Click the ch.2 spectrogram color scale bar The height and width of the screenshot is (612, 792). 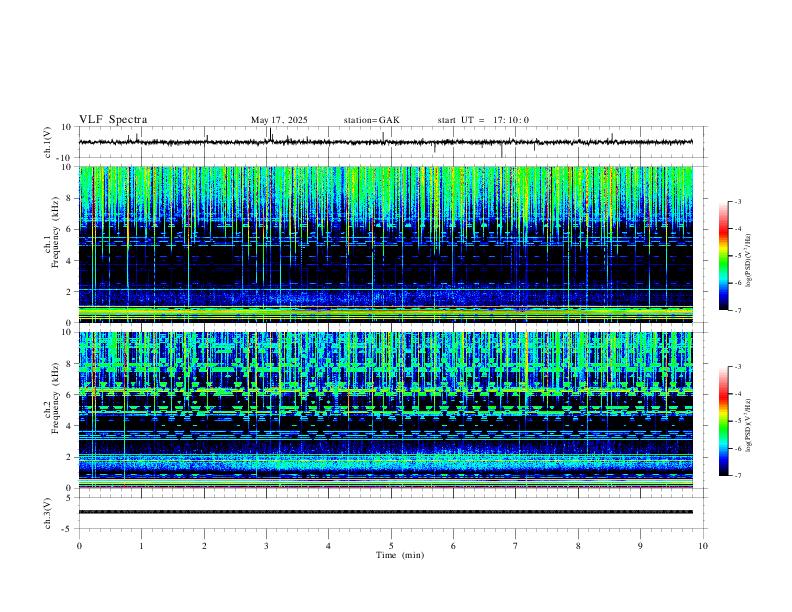click(x=723, y=421)
